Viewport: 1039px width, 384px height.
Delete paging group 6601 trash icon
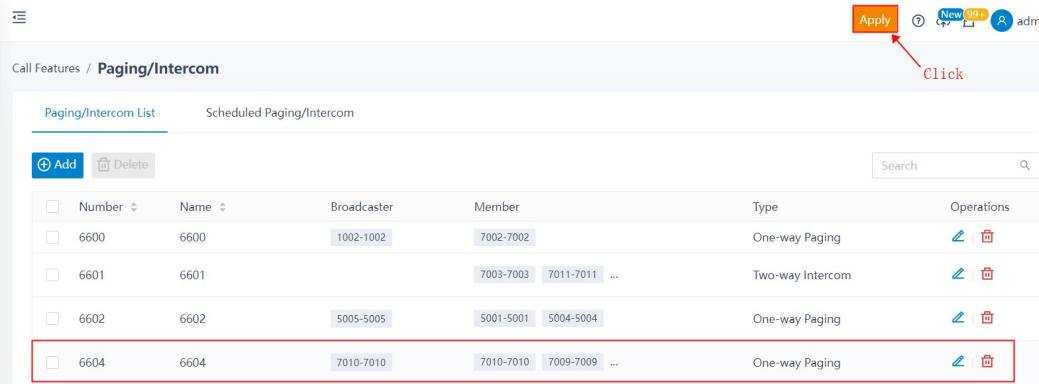click(x=987, y=273)
